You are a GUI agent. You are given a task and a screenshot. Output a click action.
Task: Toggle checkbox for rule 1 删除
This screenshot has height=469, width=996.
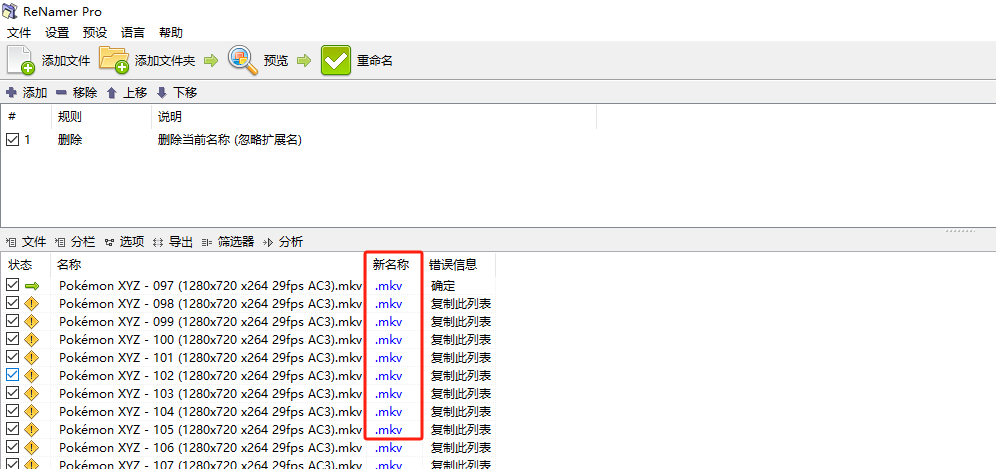pyautogui.click(x=12, y=140)
